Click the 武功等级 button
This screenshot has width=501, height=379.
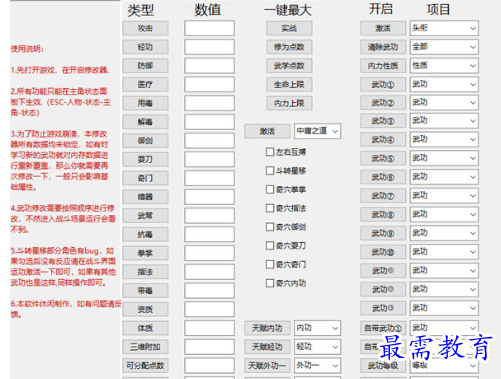click(x=383, y=366)
